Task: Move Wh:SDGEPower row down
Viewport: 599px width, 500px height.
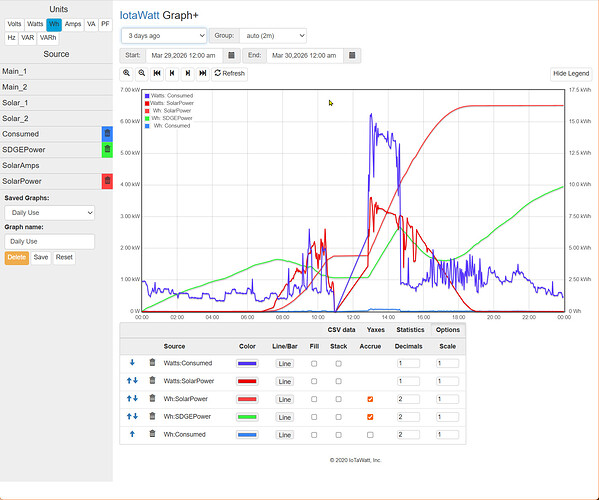Action: pos(136,416)
